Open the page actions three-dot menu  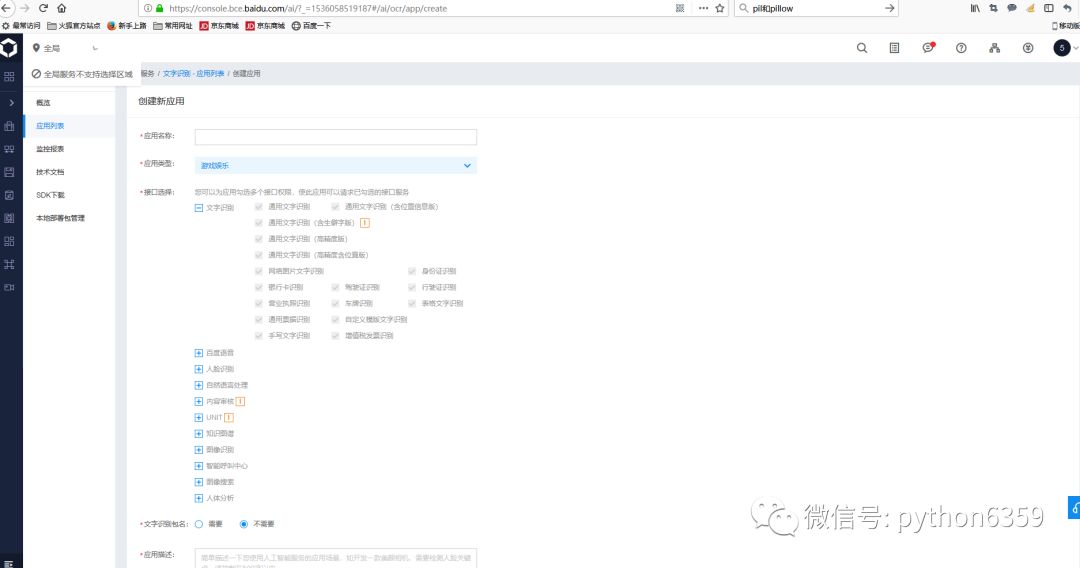(x=703, y=8)
